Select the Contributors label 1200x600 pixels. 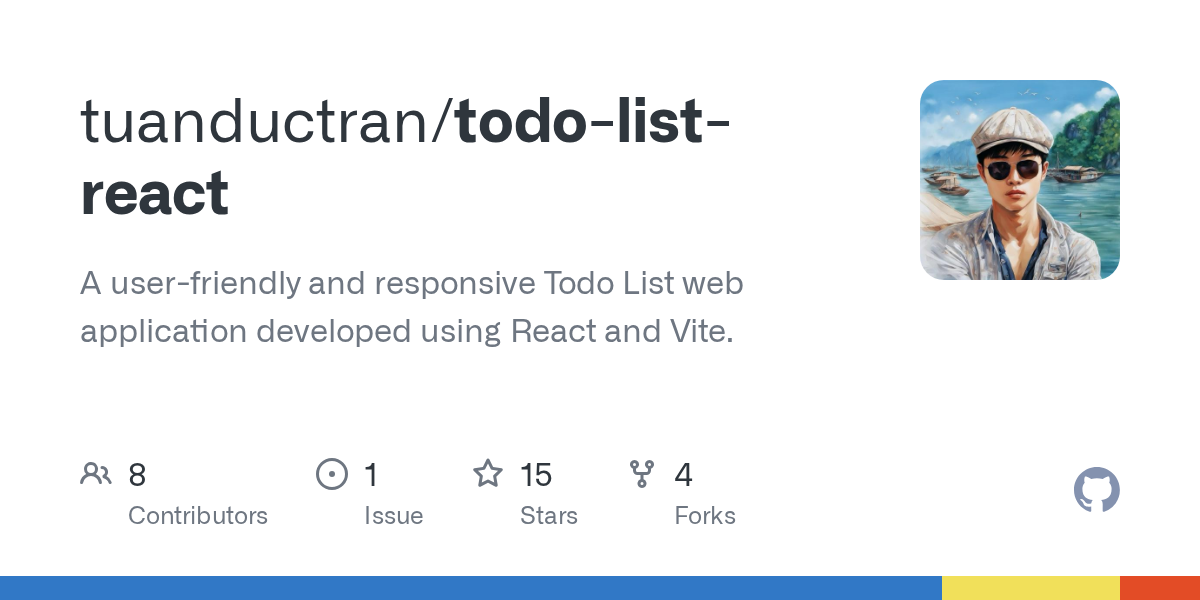pos(198,516)
